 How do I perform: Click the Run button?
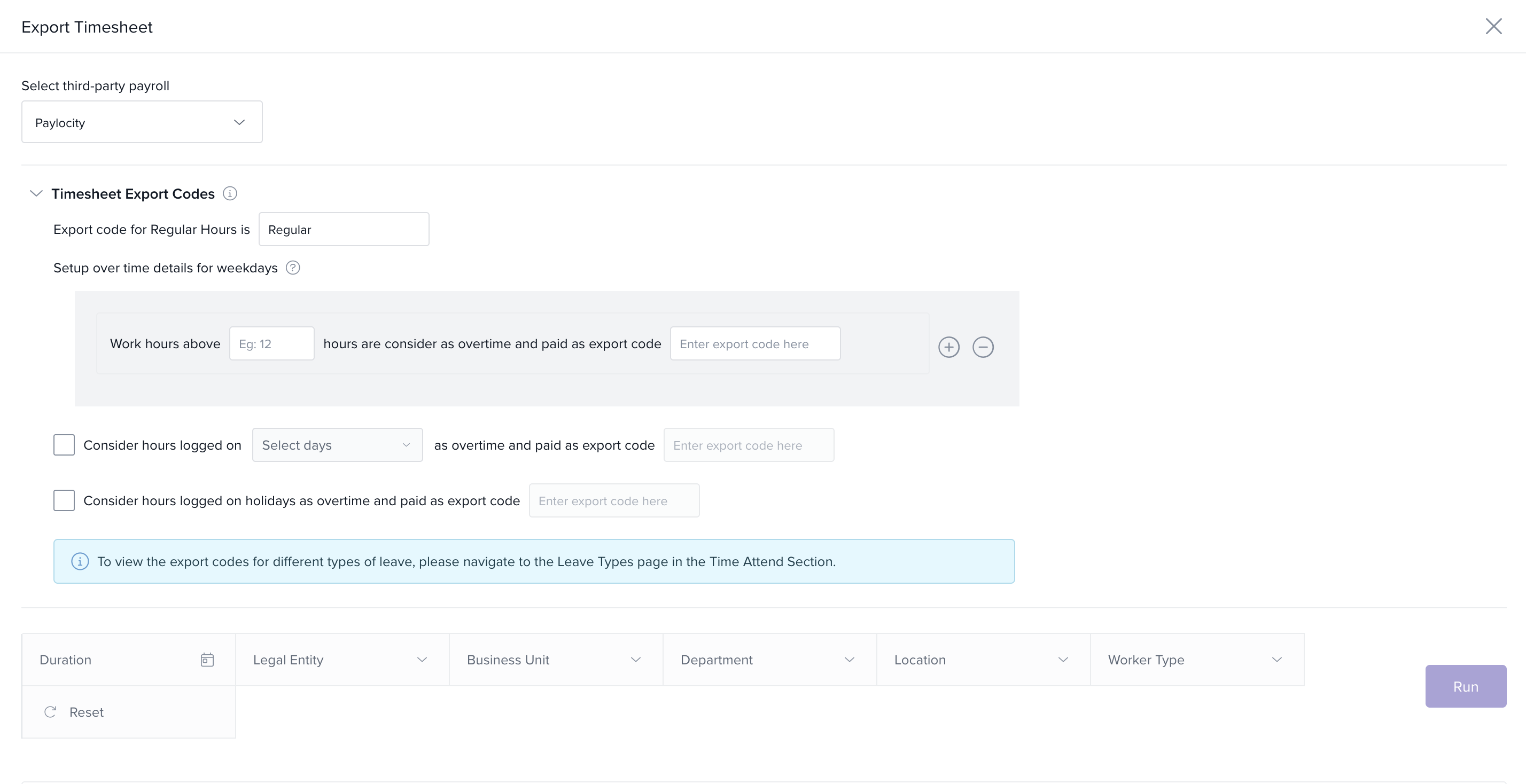(1465, 686)
